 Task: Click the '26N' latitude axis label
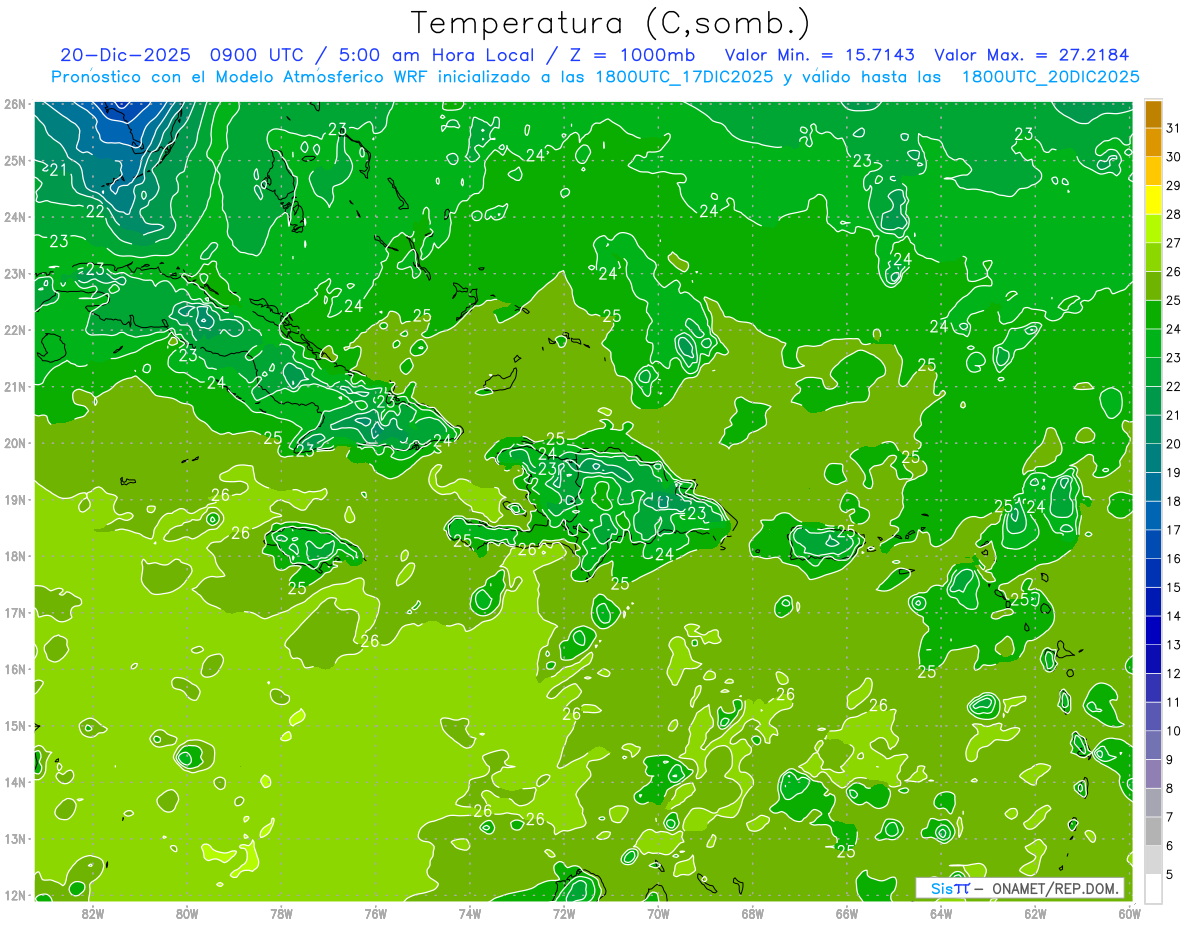15,104
